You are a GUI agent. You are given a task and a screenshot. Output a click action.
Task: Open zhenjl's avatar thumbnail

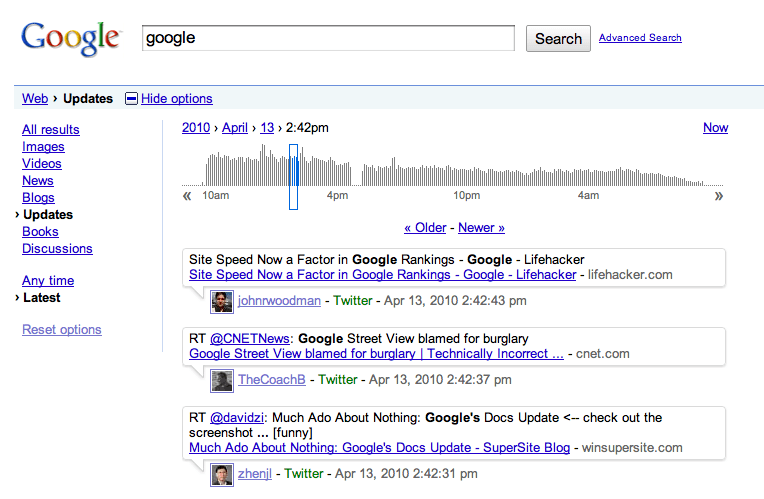point(222,475)
